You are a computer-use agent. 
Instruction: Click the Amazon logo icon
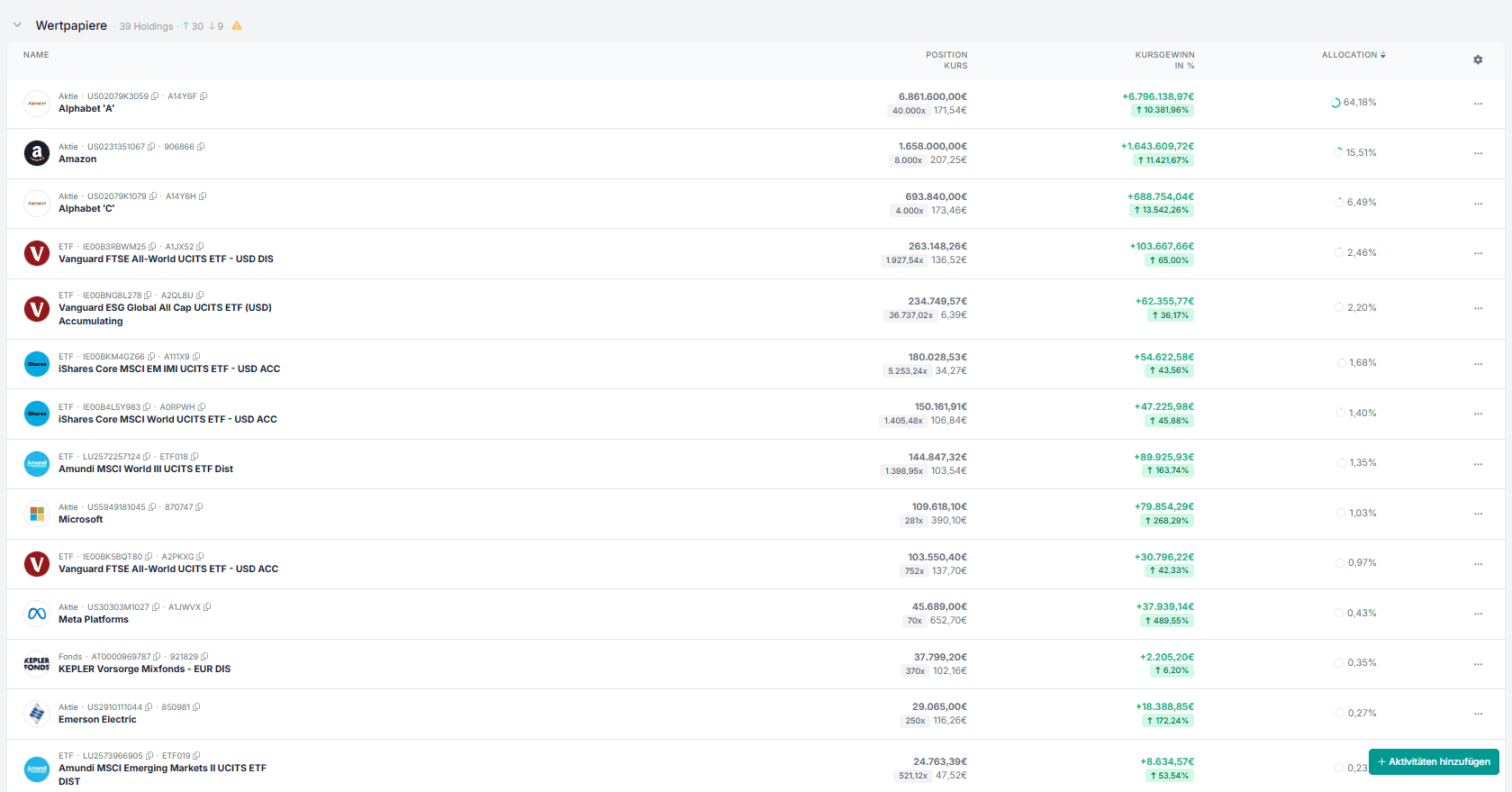(37, 153)
